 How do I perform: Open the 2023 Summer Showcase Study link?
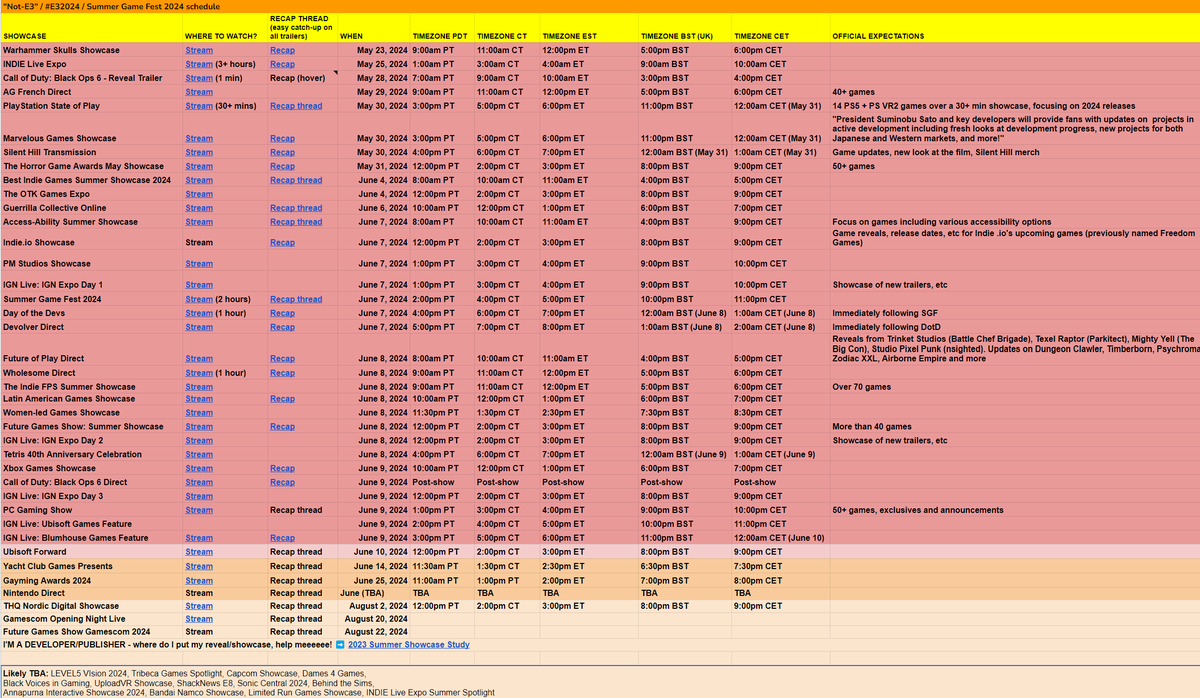click(408, 645)
